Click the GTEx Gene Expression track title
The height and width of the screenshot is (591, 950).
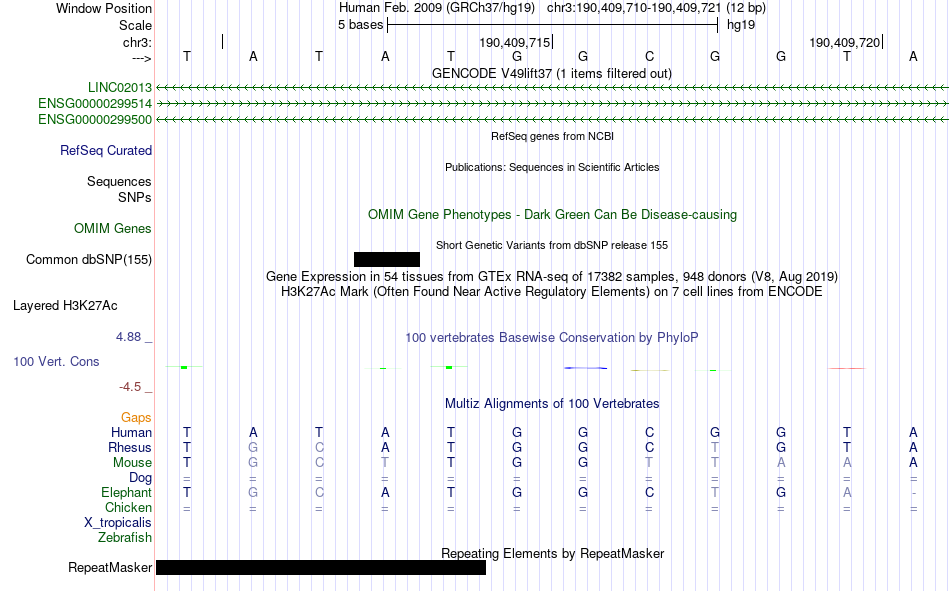coord(552,276)
